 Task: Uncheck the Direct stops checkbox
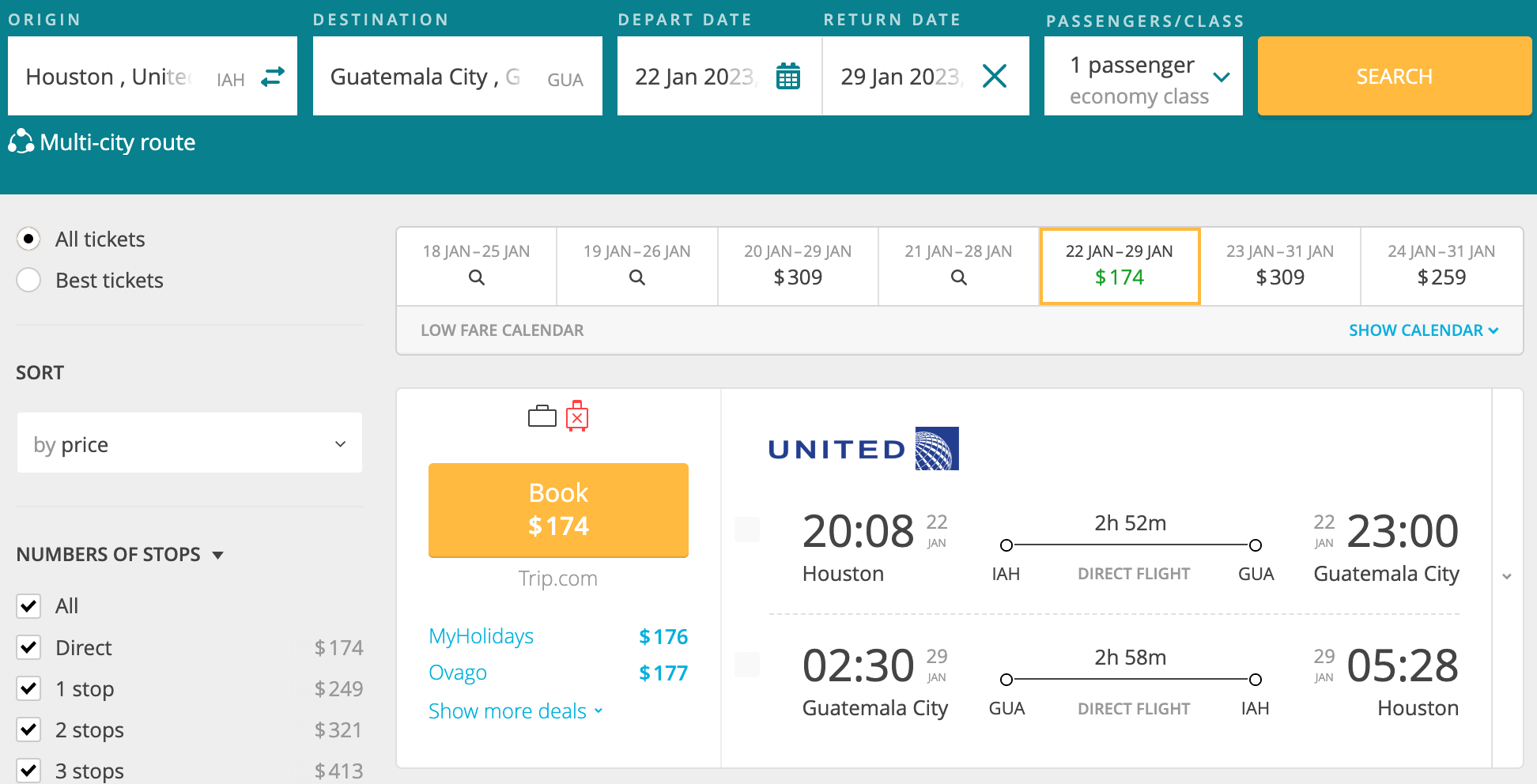click(28, 647)
